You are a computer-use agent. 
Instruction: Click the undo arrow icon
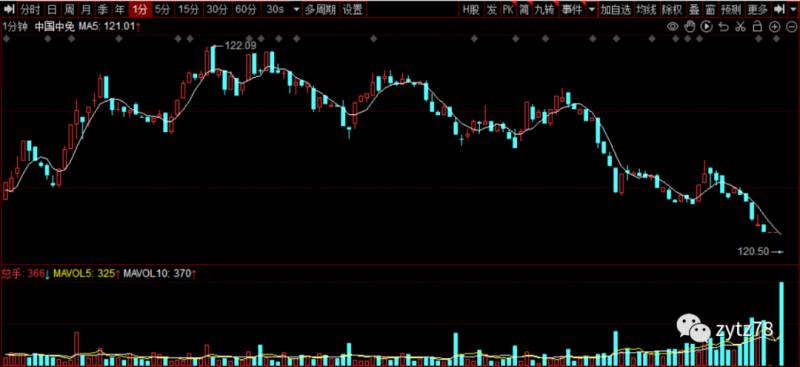723,27
